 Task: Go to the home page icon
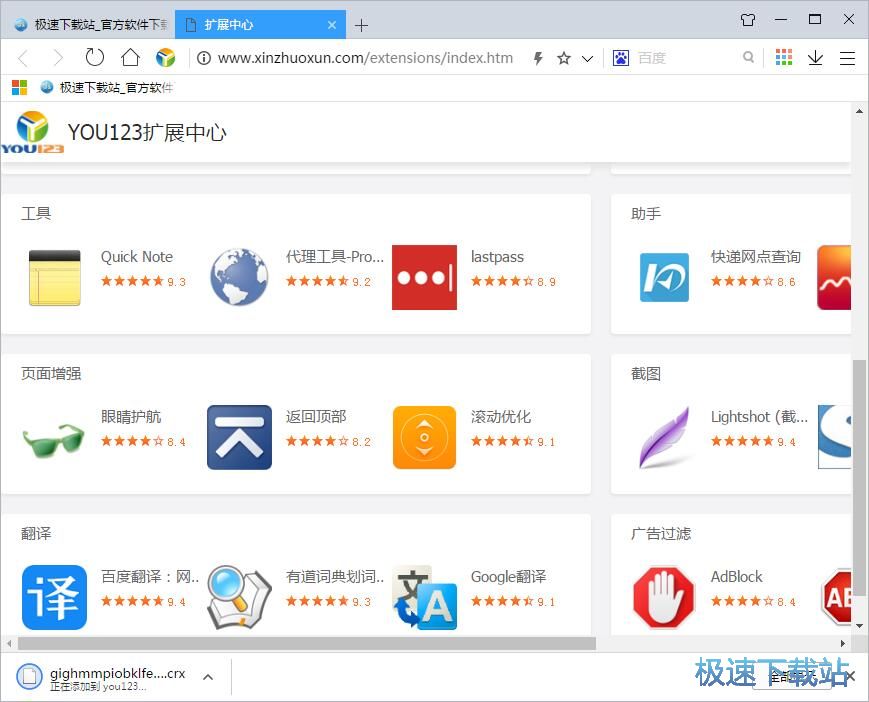(130, 57)
